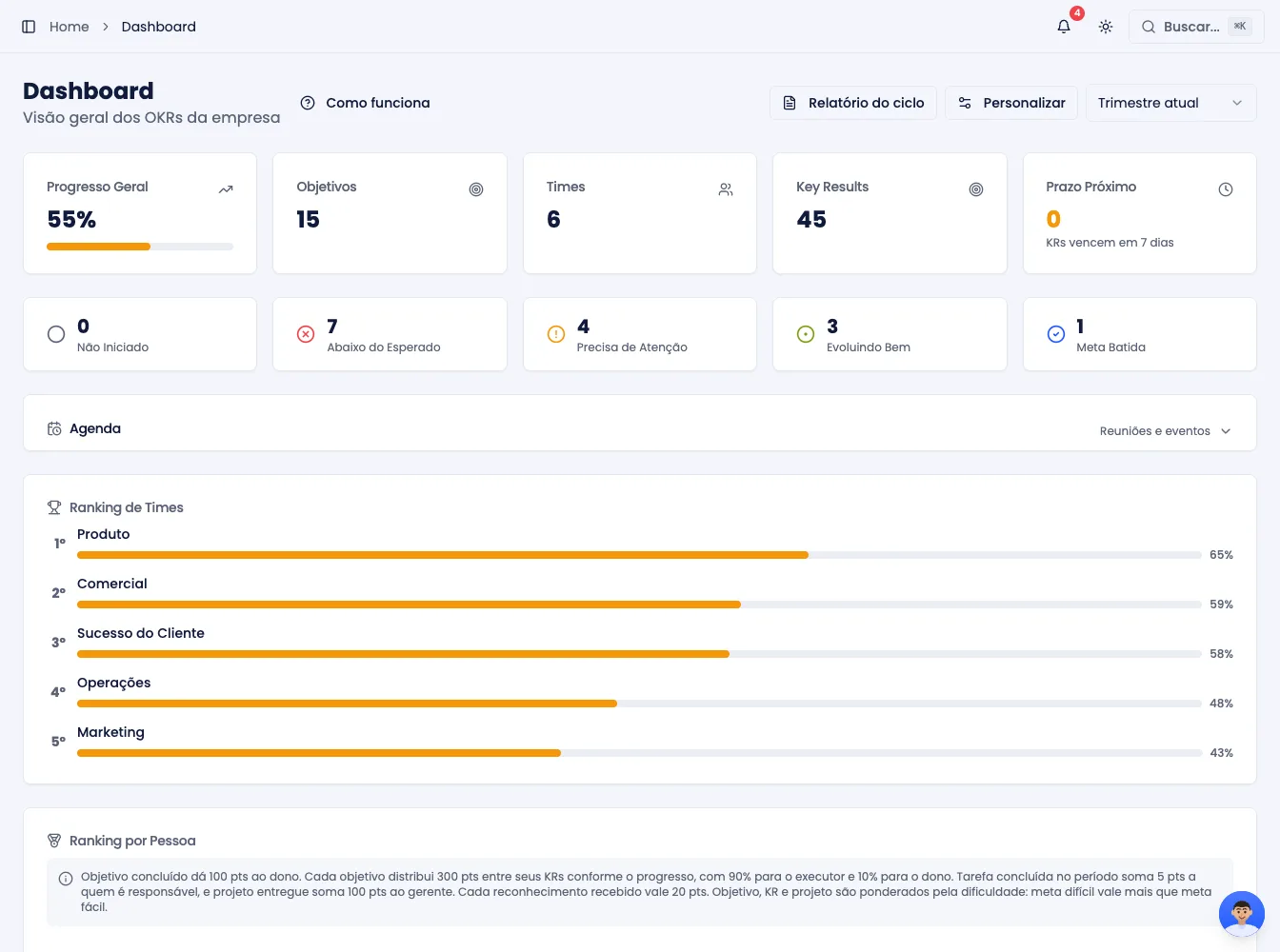This screenshot has height=952, width=1280.
Task: Click the Times card count 6
Action: click(x=553, y=220)
